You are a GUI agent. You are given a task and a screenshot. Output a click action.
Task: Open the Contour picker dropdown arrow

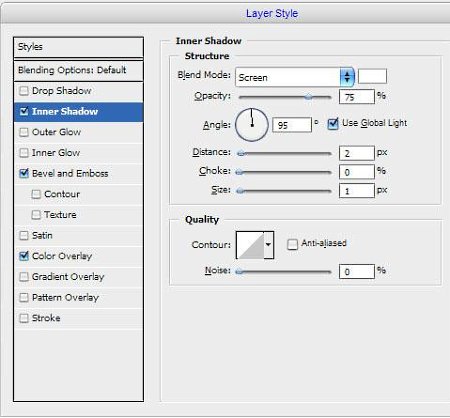(x=268, y=245)
